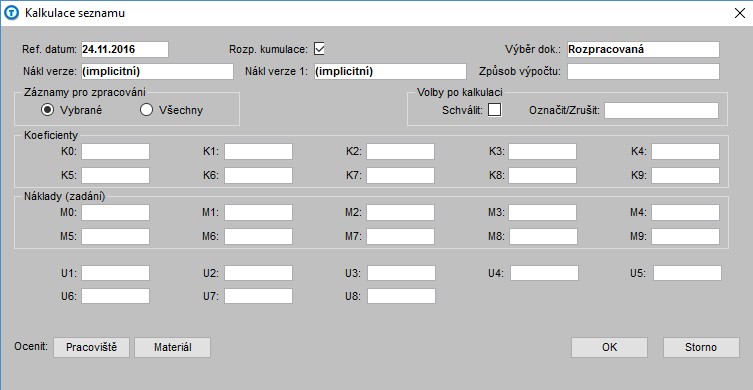This screenshot has height=390, width=753.
Task: Toggle the Rozp. kumulace checkbox
Action: click(319, 49)
